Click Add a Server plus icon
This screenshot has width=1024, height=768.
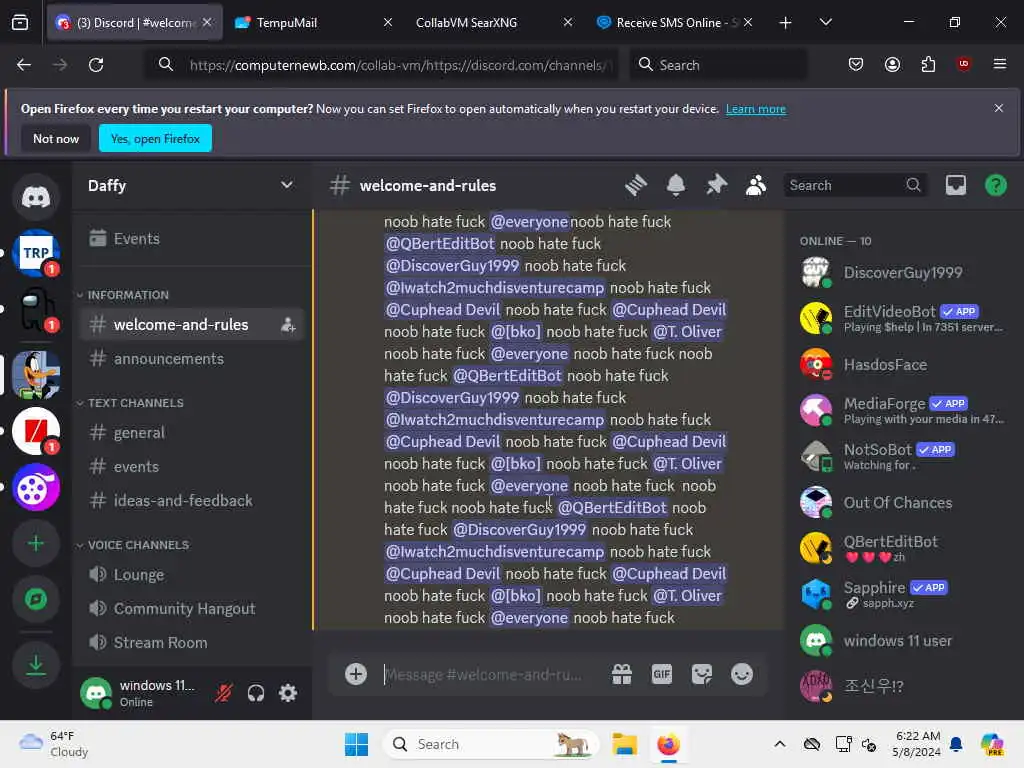(x=36, y=543)
